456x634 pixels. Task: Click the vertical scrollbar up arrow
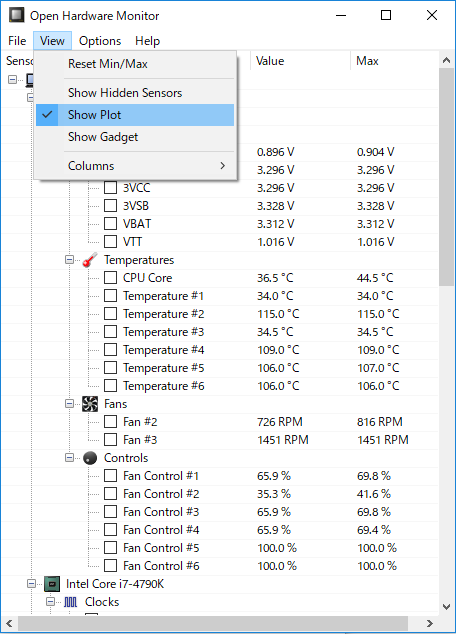tap(447, 60)
